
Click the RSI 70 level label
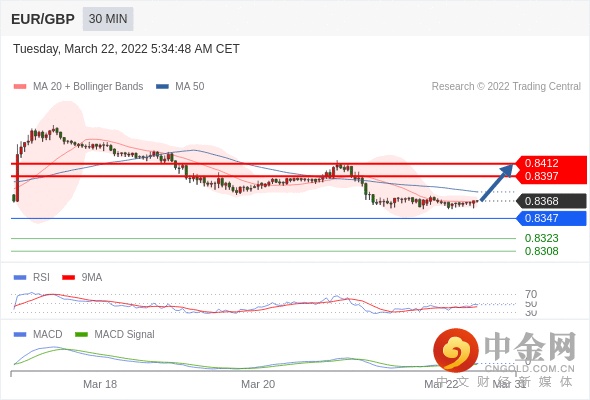tap(531, 294)
